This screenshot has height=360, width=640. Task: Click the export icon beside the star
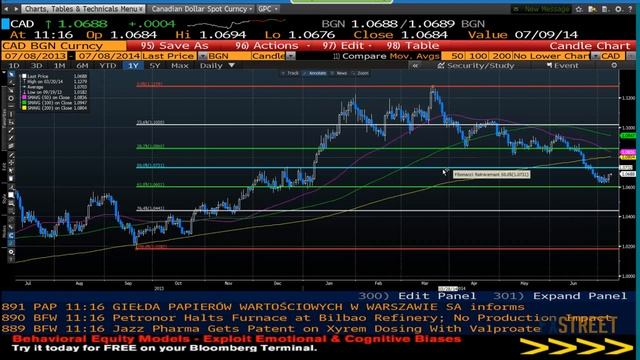(x=592, y=9)
